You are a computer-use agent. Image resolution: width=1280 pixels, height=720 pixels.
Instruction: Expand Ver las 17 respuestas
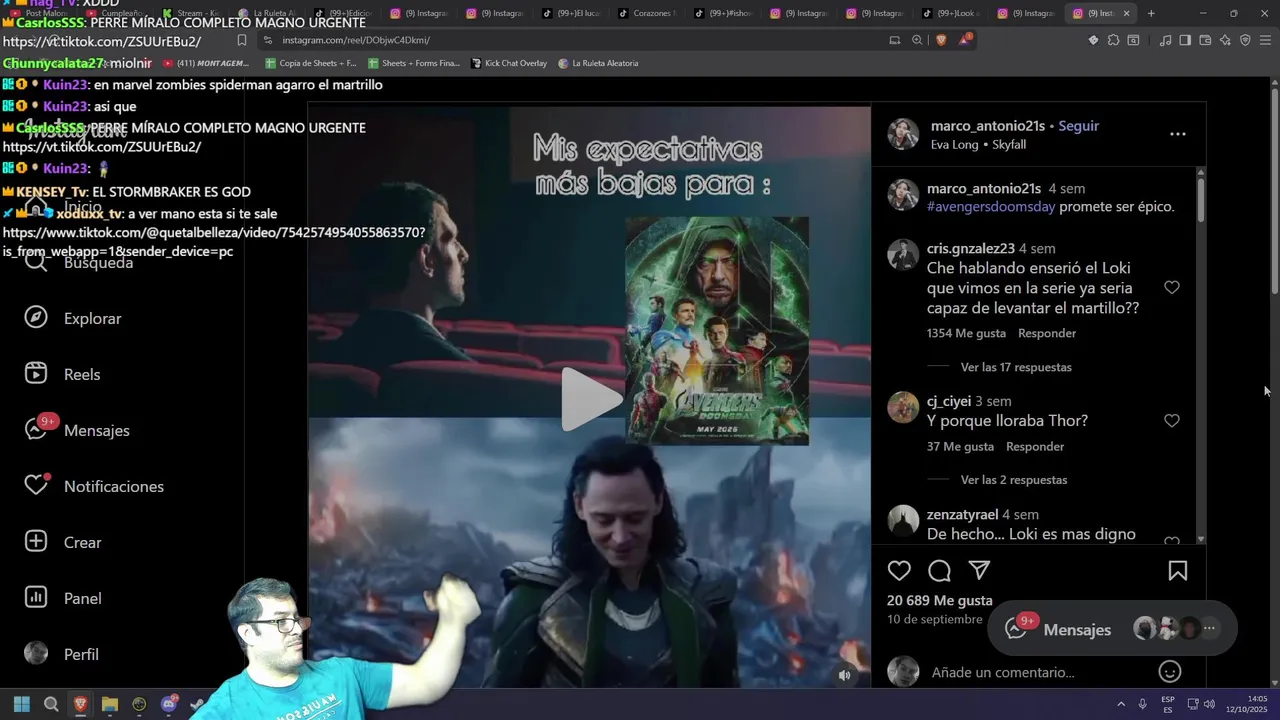pyautogui.click(x=1016, y=367)
